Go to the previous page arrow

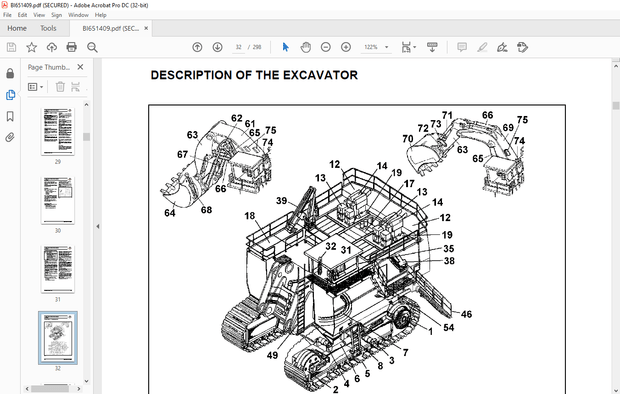click(x=197, y=47)
